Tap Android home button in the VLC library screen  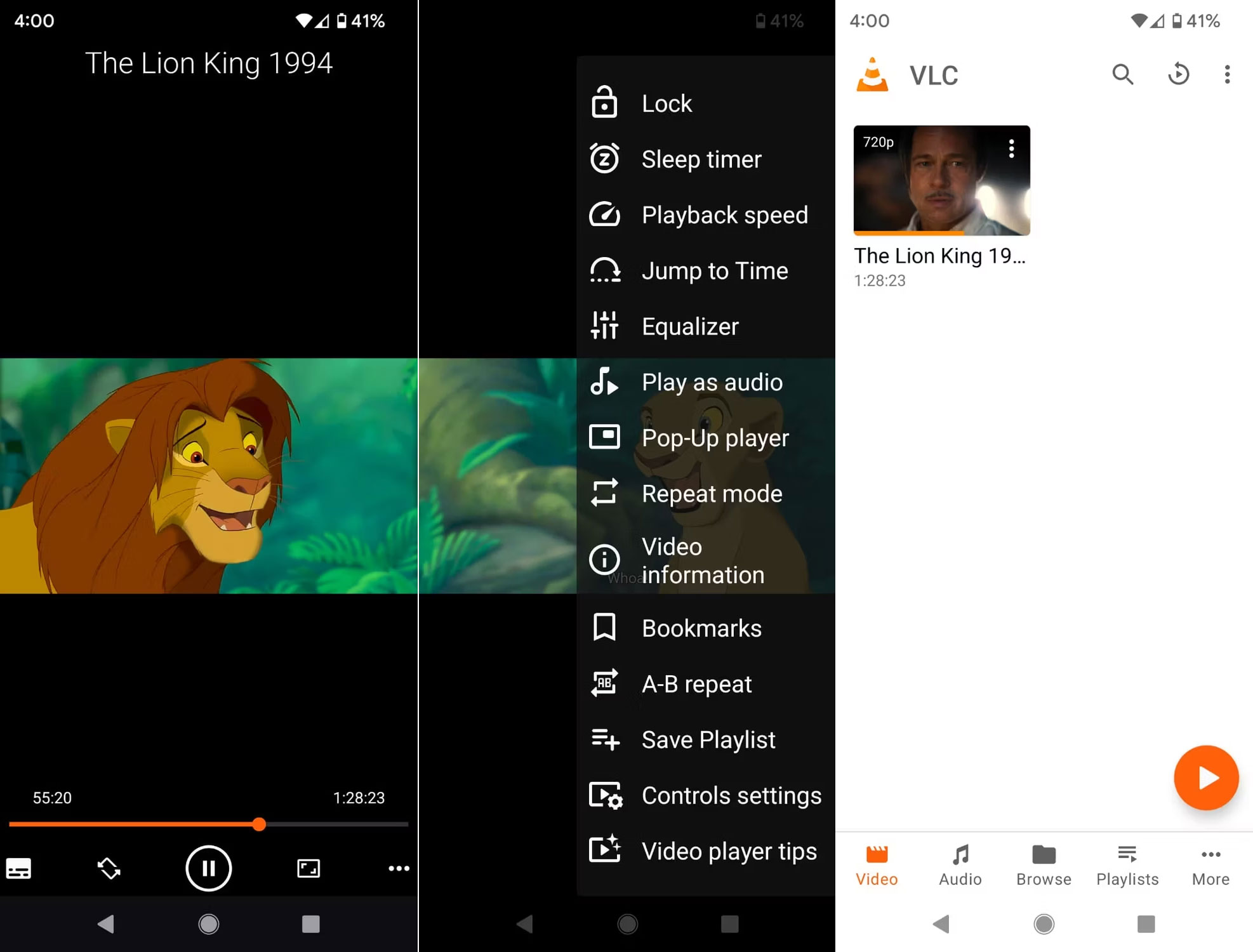click(x=1044, y=924)
